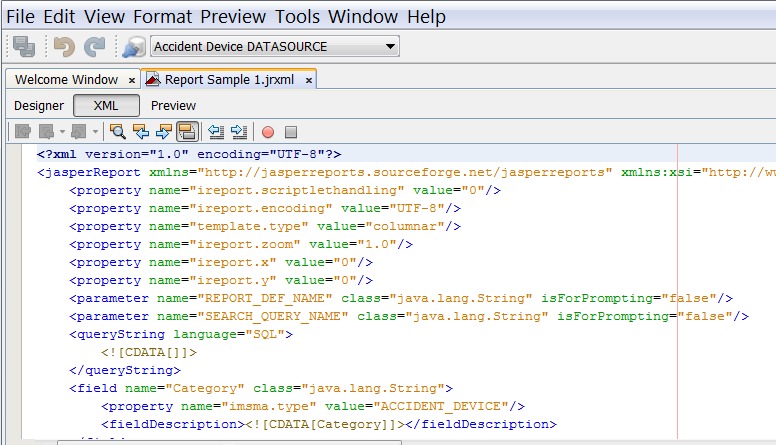Click the Shift Line Right icon
The width and height of the screenshot is (776, 445).
point(238,131)
